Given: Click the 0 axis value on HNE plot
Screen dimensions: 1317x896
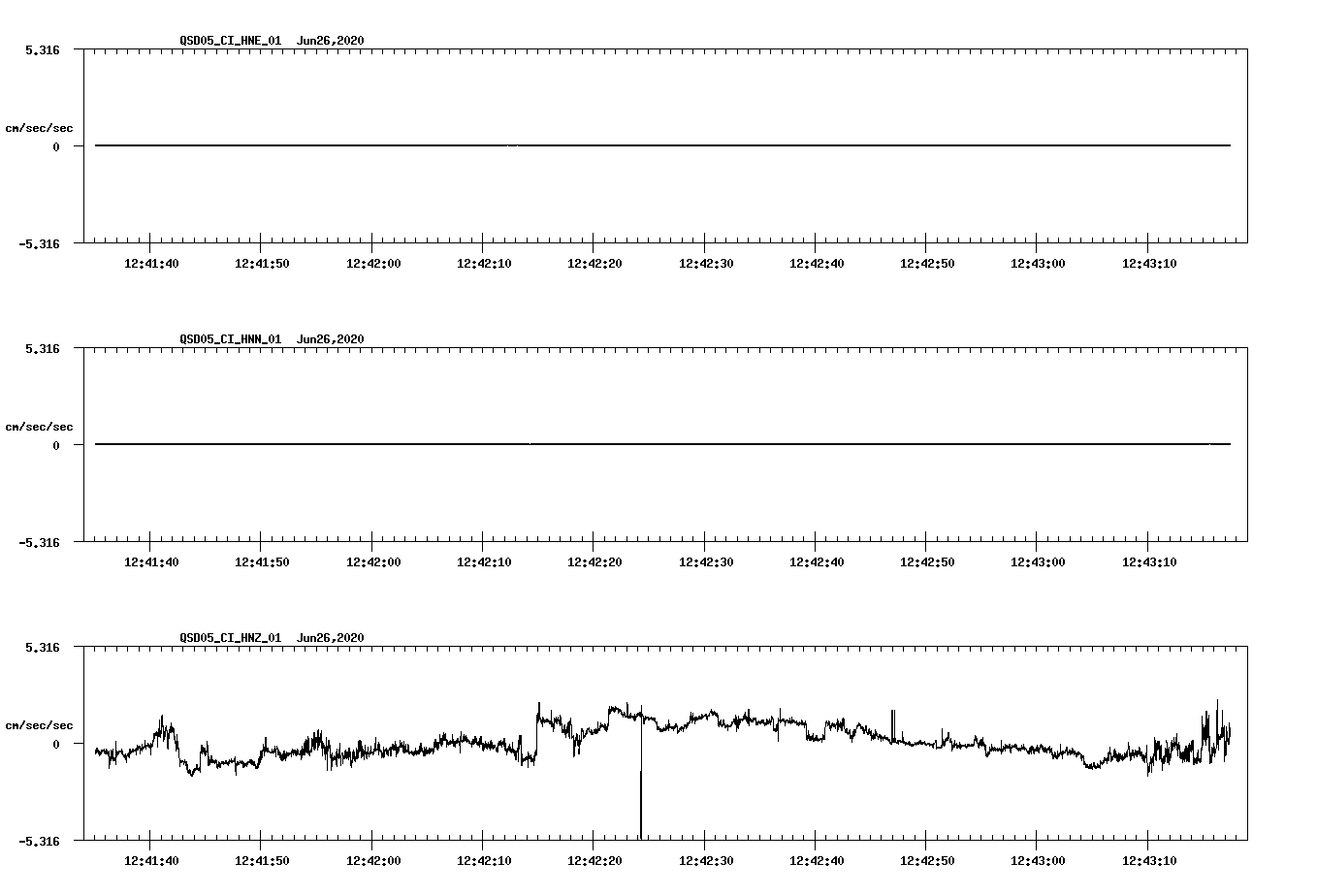Looking at the screenshot, I should [x=56, y=146].
